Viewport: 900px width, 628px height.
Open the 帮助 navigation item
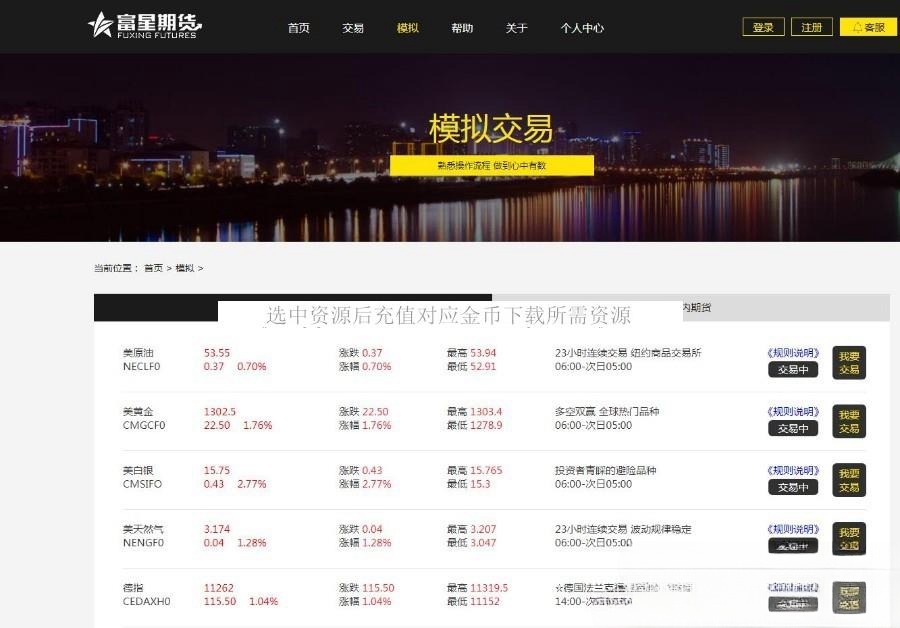(461, 28)
